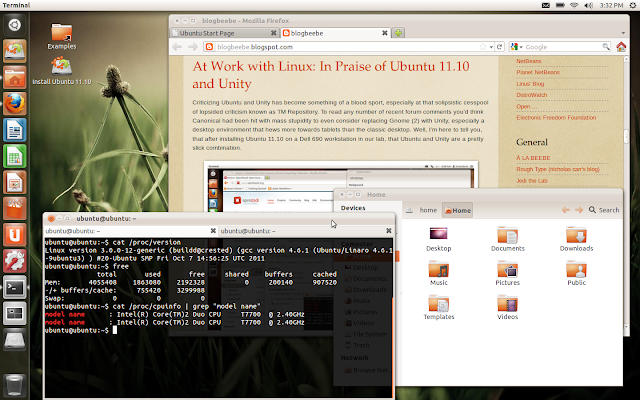This screenshot has width=640, height=400.
Task: Select the blogbeebe Firefox tab
Action: click(x=335, y=33)
